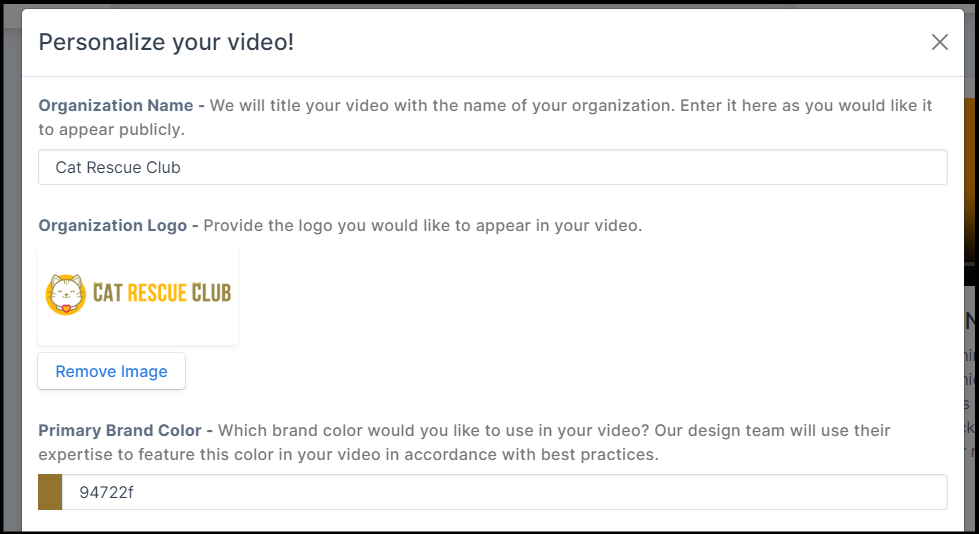The height and width of the screenshot is (534, 979).
Task: Click dimmed page background left of dialog
Action: [x=10, y=300]
